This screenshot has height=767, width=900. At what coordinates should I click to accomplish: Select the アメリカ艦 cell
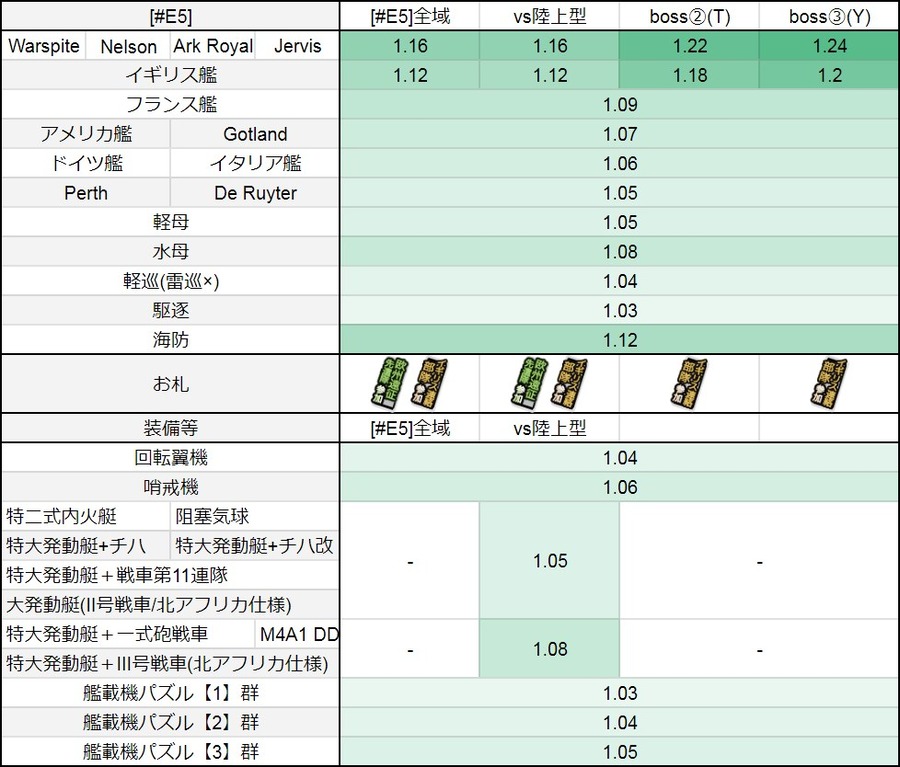(x=86, y=134)
